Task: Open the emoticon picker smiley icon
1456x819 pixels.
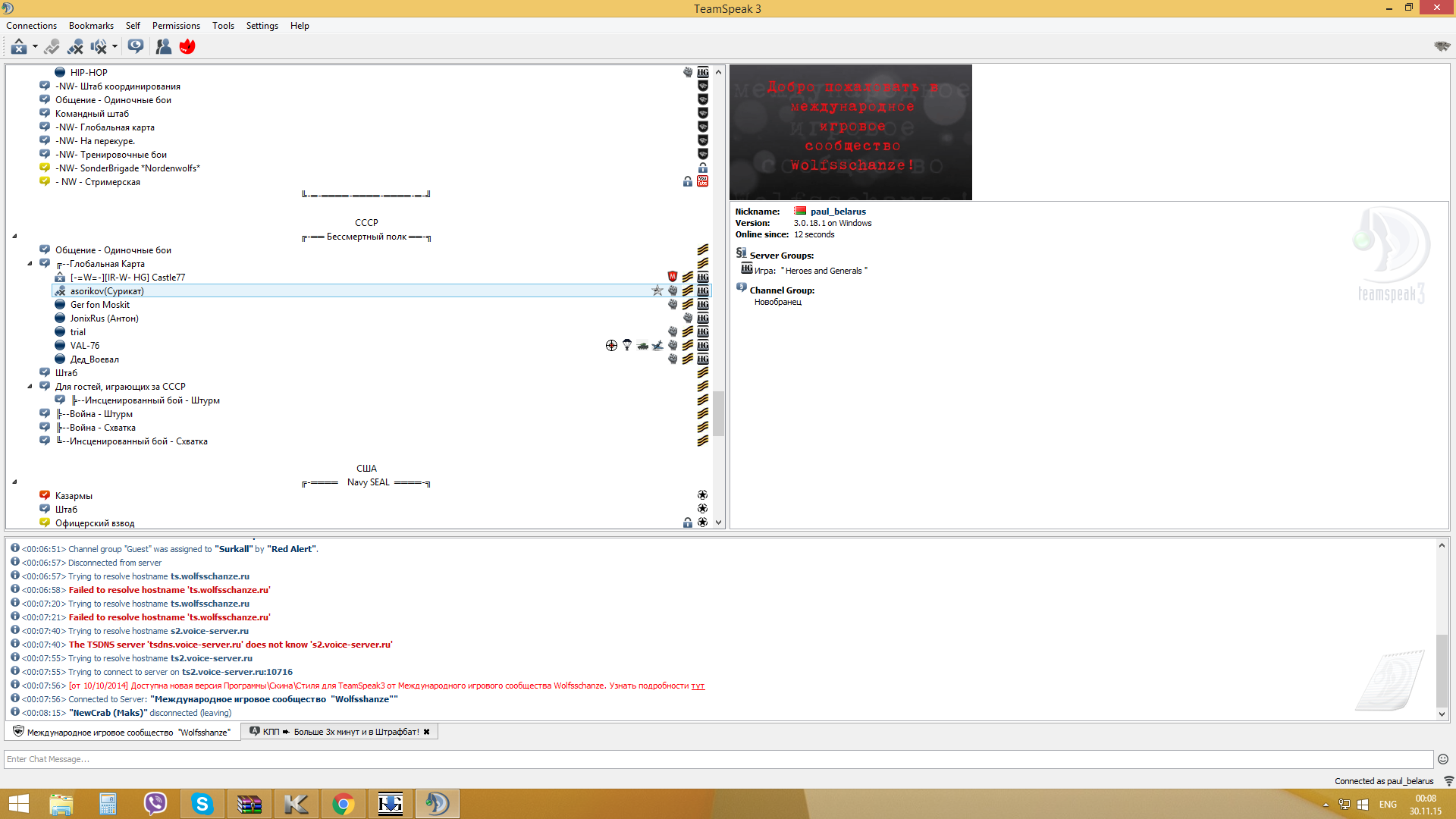Action: point(1442,759)
